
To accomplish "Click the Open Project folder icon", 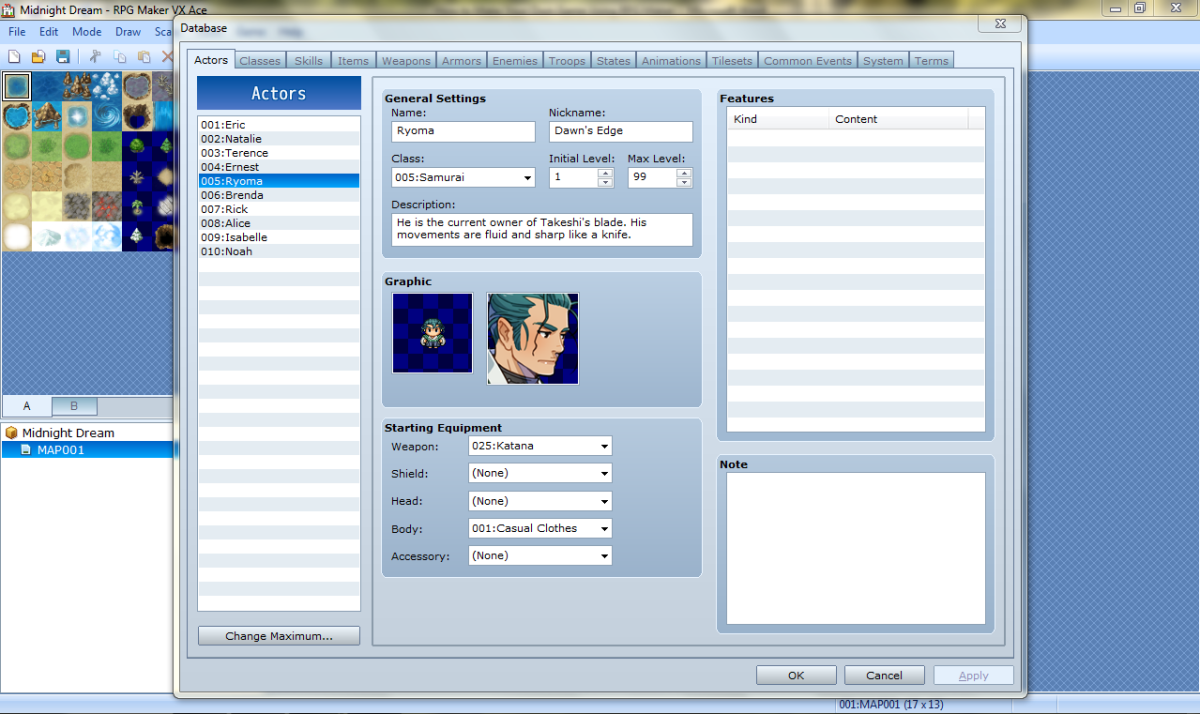I will click(x=39, y=57).
